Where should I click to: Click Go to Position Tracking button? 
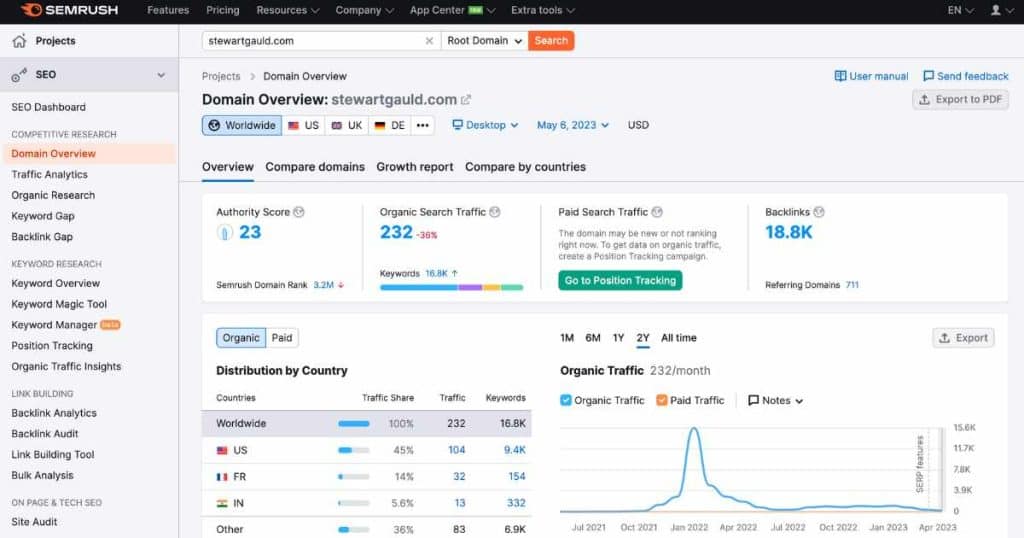tap(620, 281)
